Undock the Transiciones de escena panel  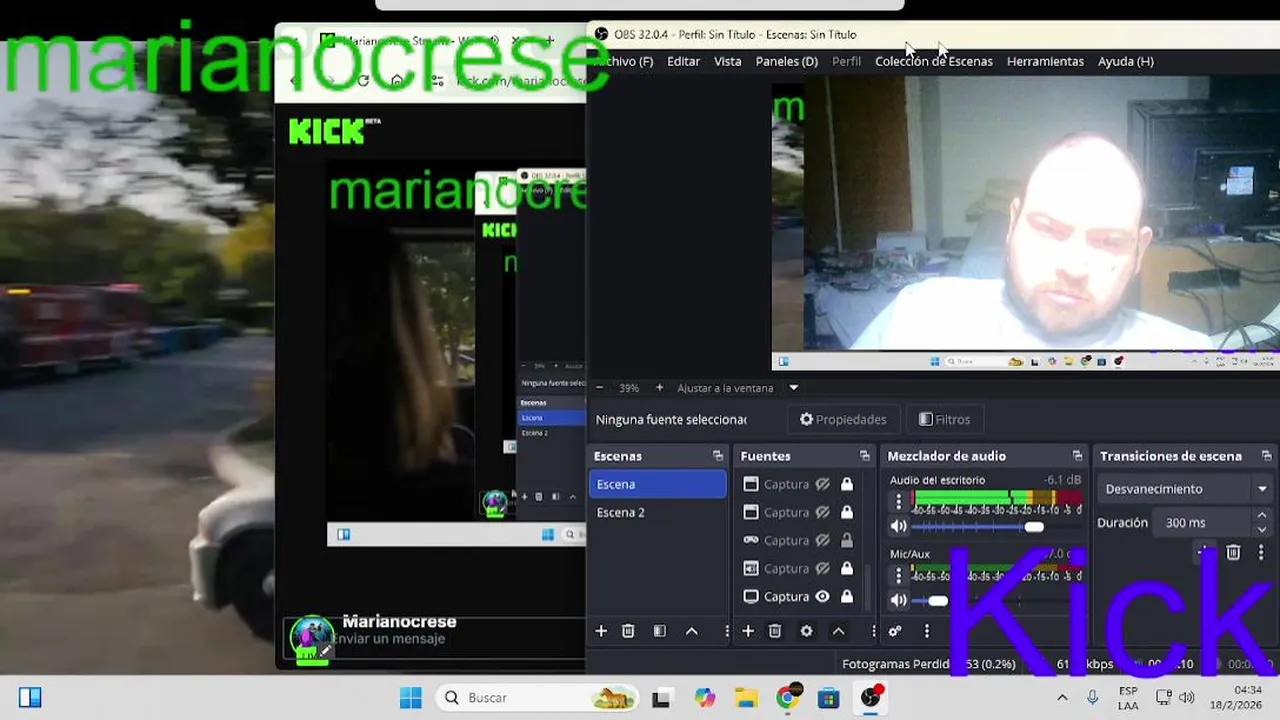pyautogui.click(x=1266, y=456)
